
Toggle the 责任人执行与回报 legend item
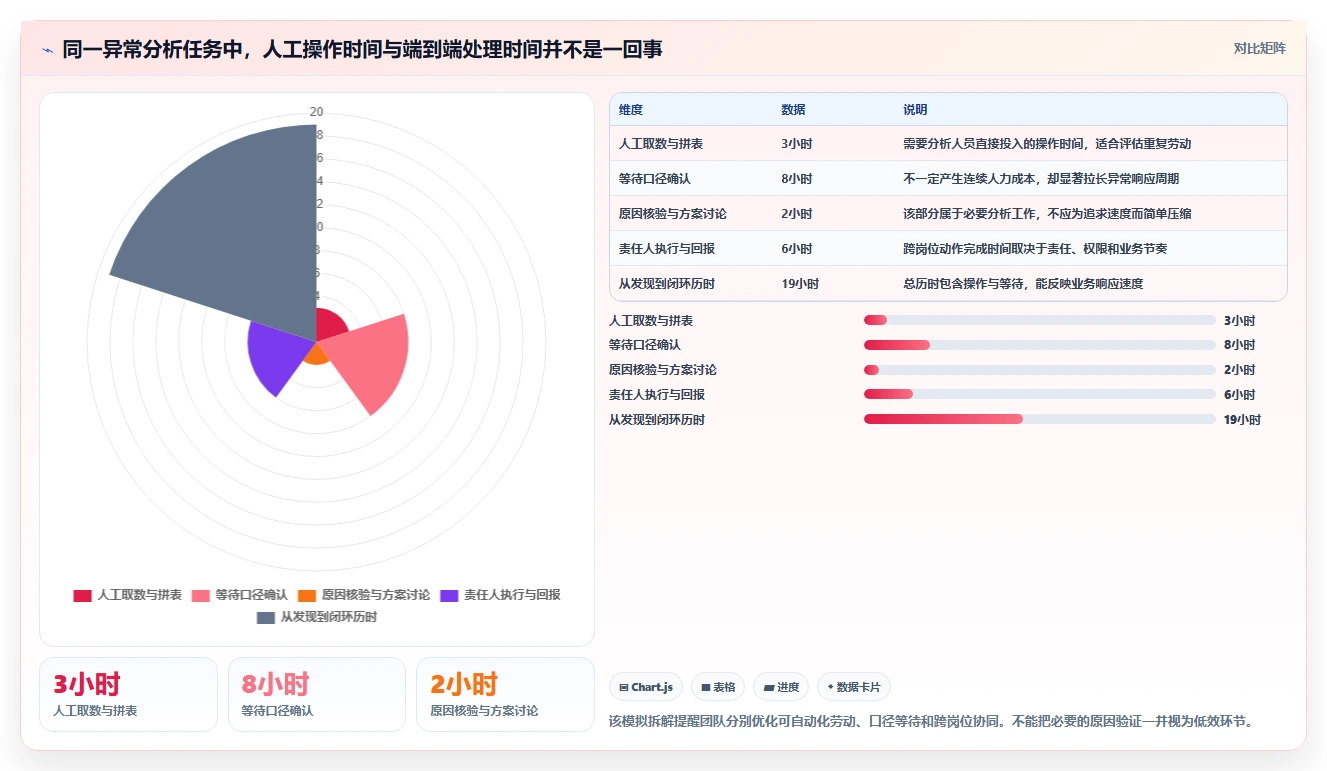(500, 595)
